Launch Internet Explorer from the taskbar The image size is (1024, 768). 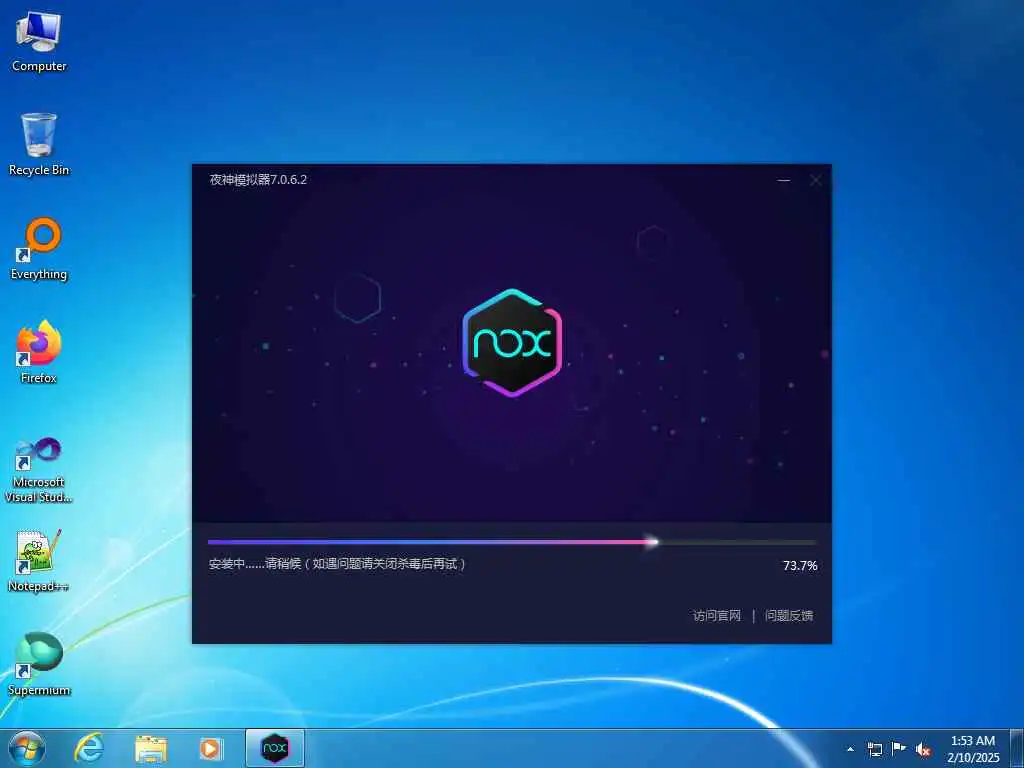pyautogui.click(x=89, y=748)
